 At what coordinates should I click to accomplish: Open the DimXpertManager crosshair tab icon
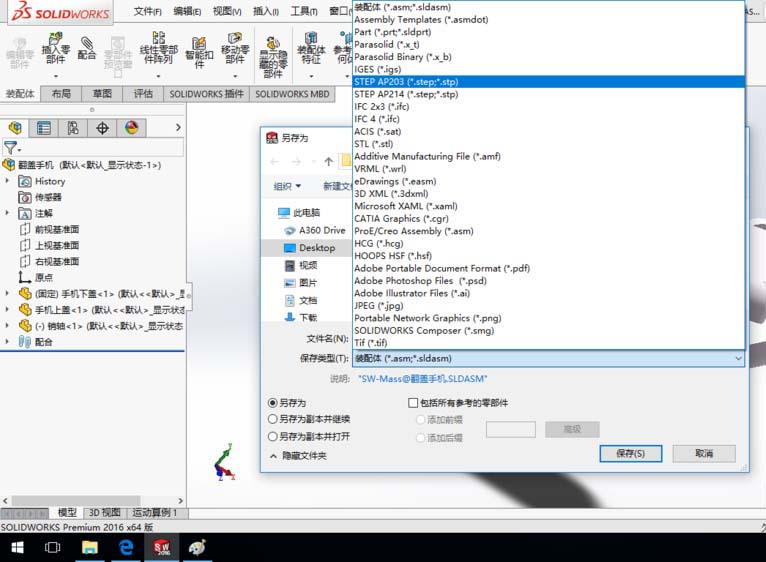tap(102, 128)
